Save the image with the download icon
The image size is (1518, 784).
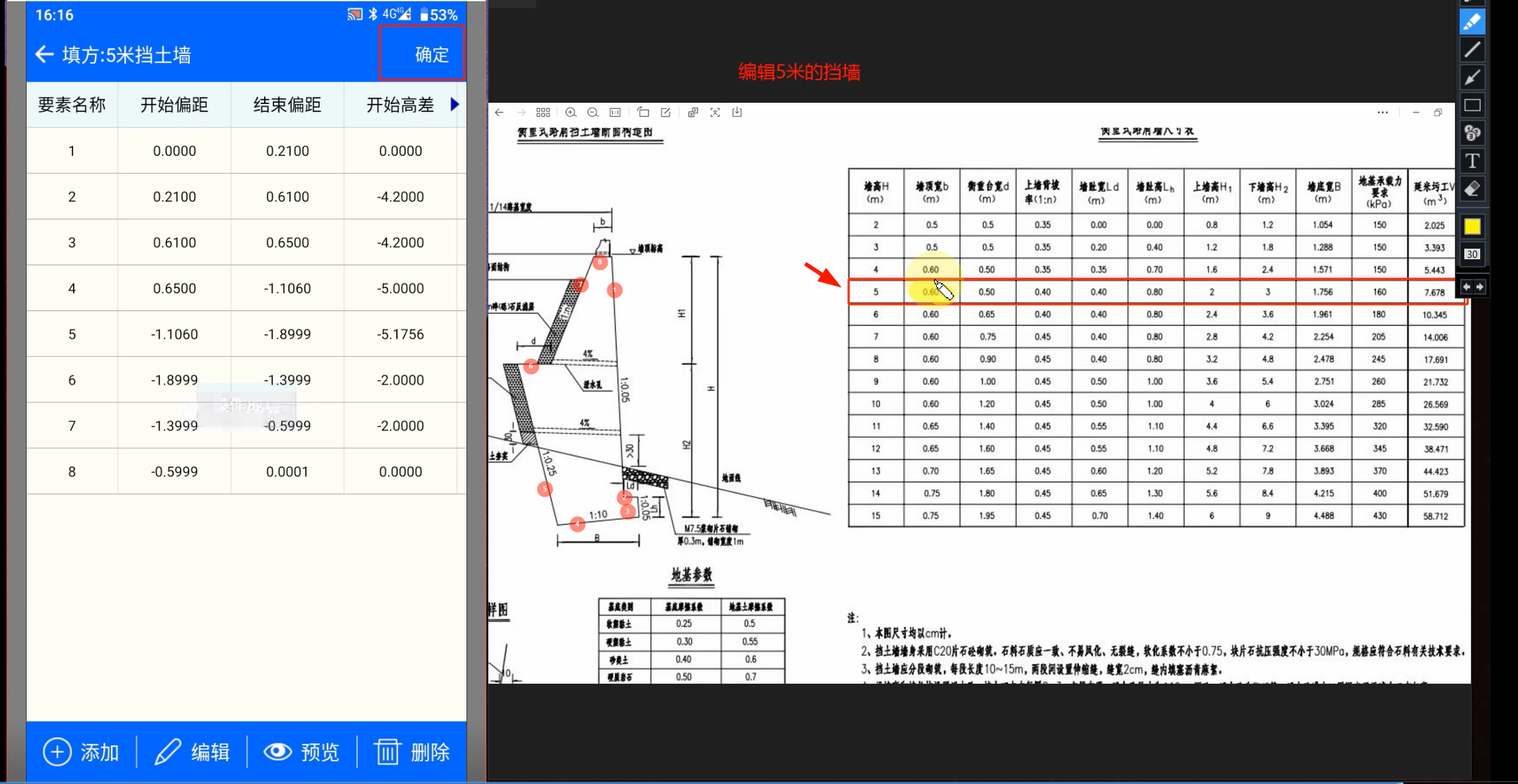pyautogui.click(x=737, y=112)
